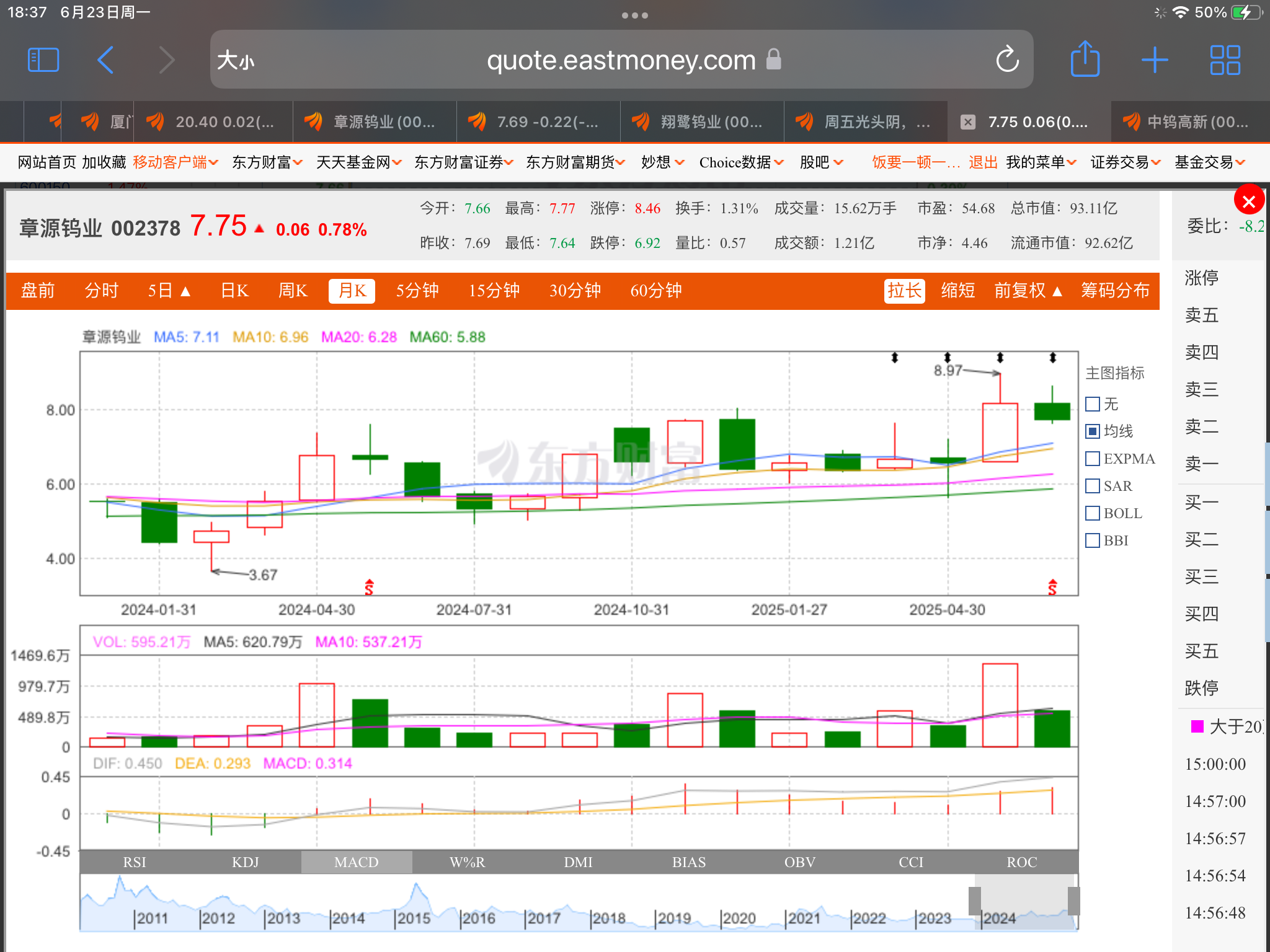Viewport: 1270px width, 952px height.
Task: Switch sub-indicator to MACD
Action: (x=357, y=862)
